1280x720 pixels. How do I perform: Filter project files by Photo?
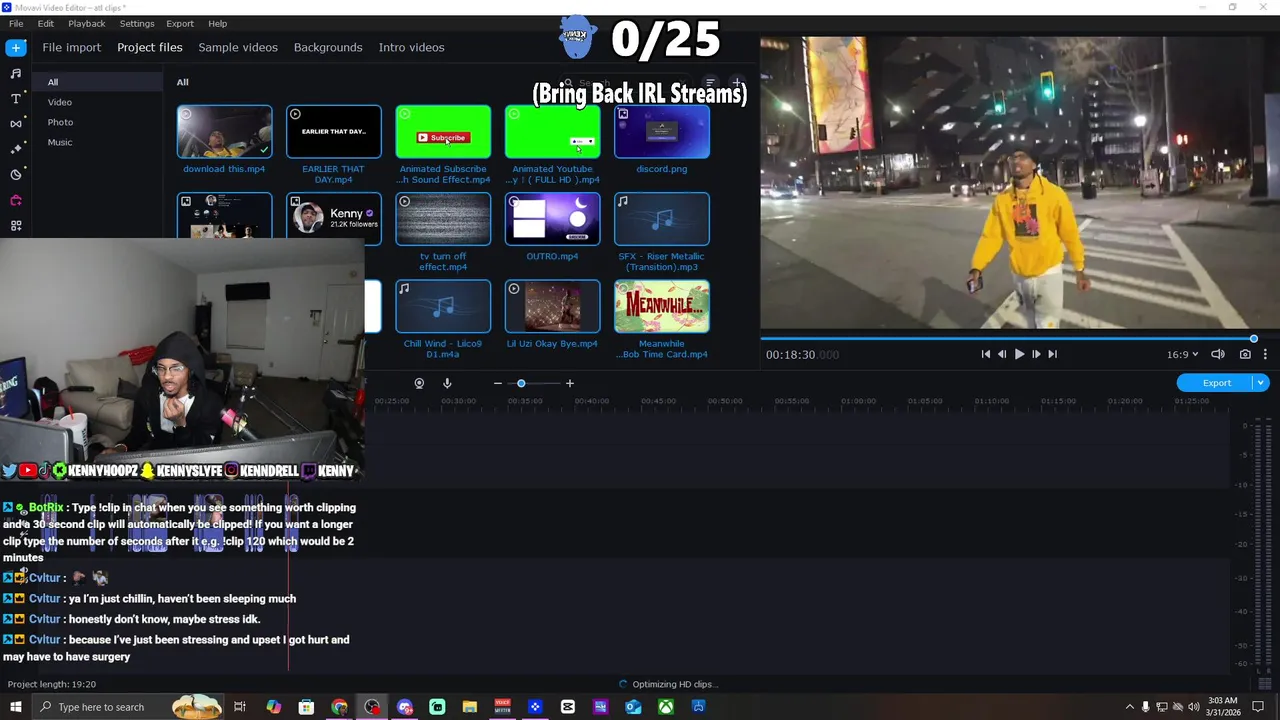point(60,122)
